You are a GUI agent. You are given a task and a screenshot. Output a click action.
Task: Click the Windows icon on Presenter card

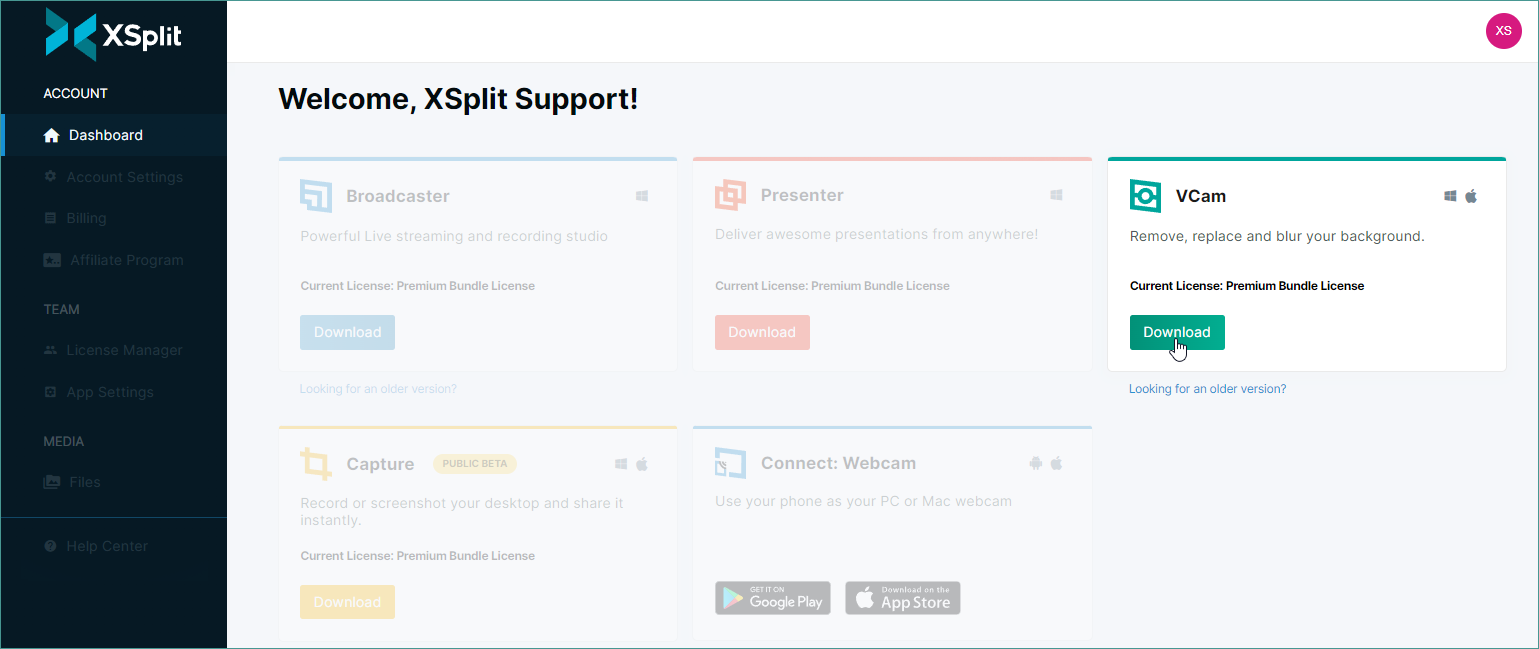pos(1056,195)
